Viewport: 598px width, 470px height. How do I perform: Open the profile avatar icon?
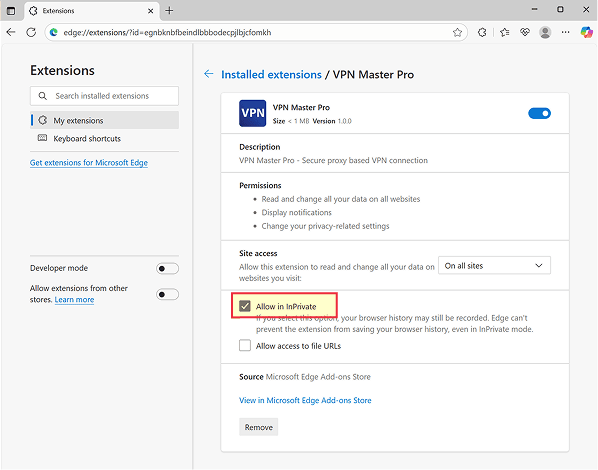(x=545, y=32)
